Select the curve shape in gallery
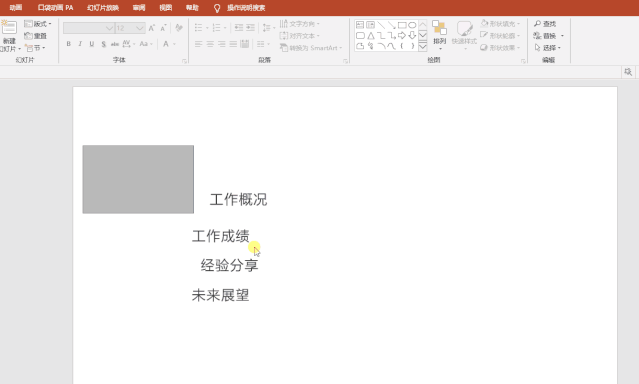This screenshot has width=639, height=384. [392, 46]
